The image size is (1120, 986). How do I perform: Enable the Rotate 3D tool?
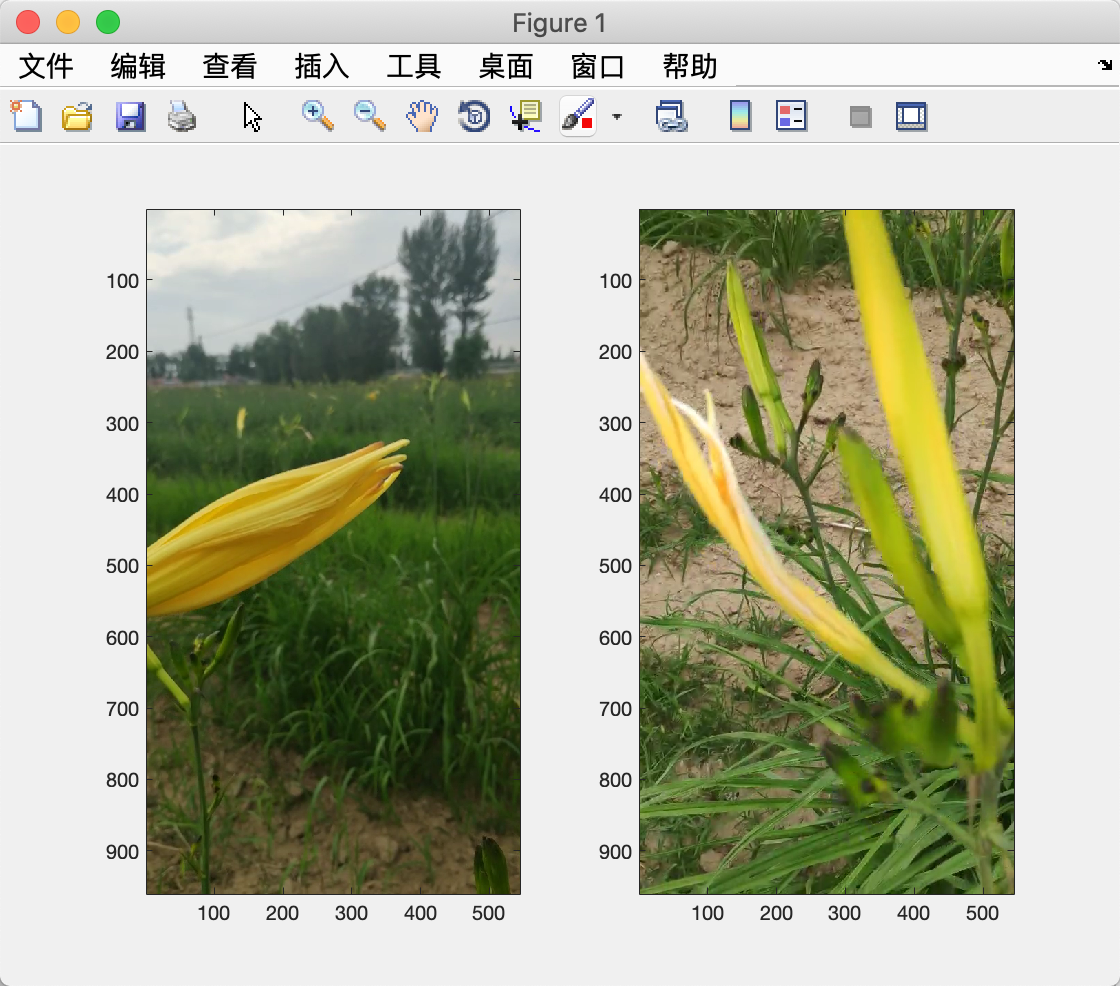[473, 116]
